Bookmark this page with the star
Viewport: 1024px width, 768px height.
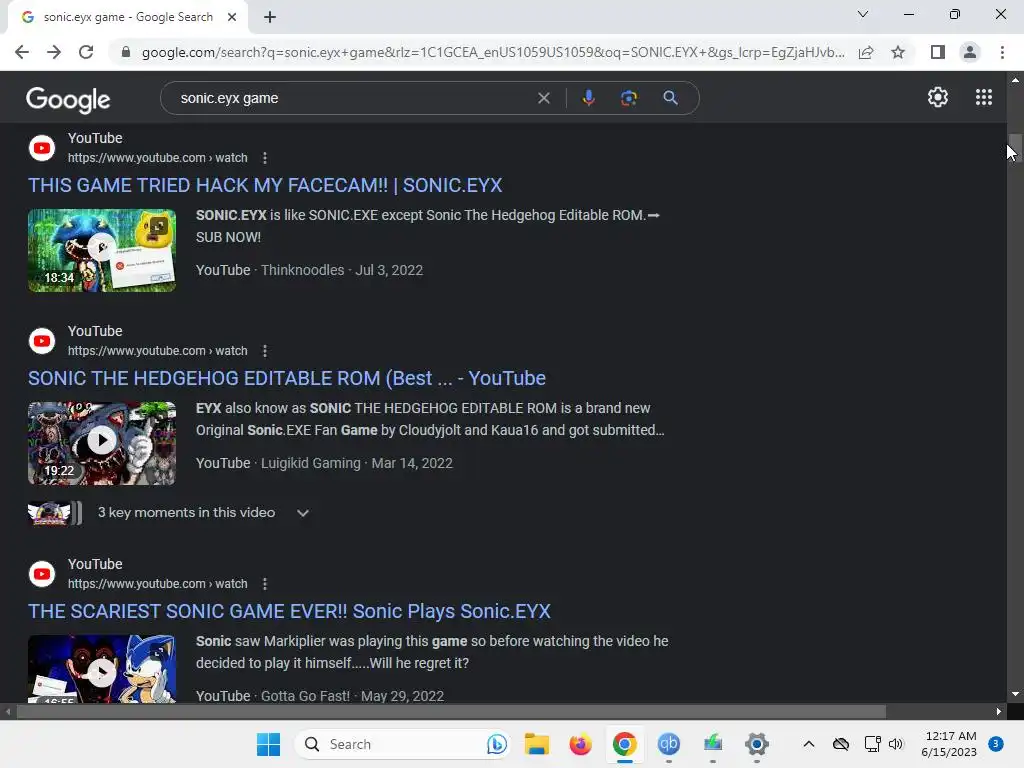(x=898, y=52)
